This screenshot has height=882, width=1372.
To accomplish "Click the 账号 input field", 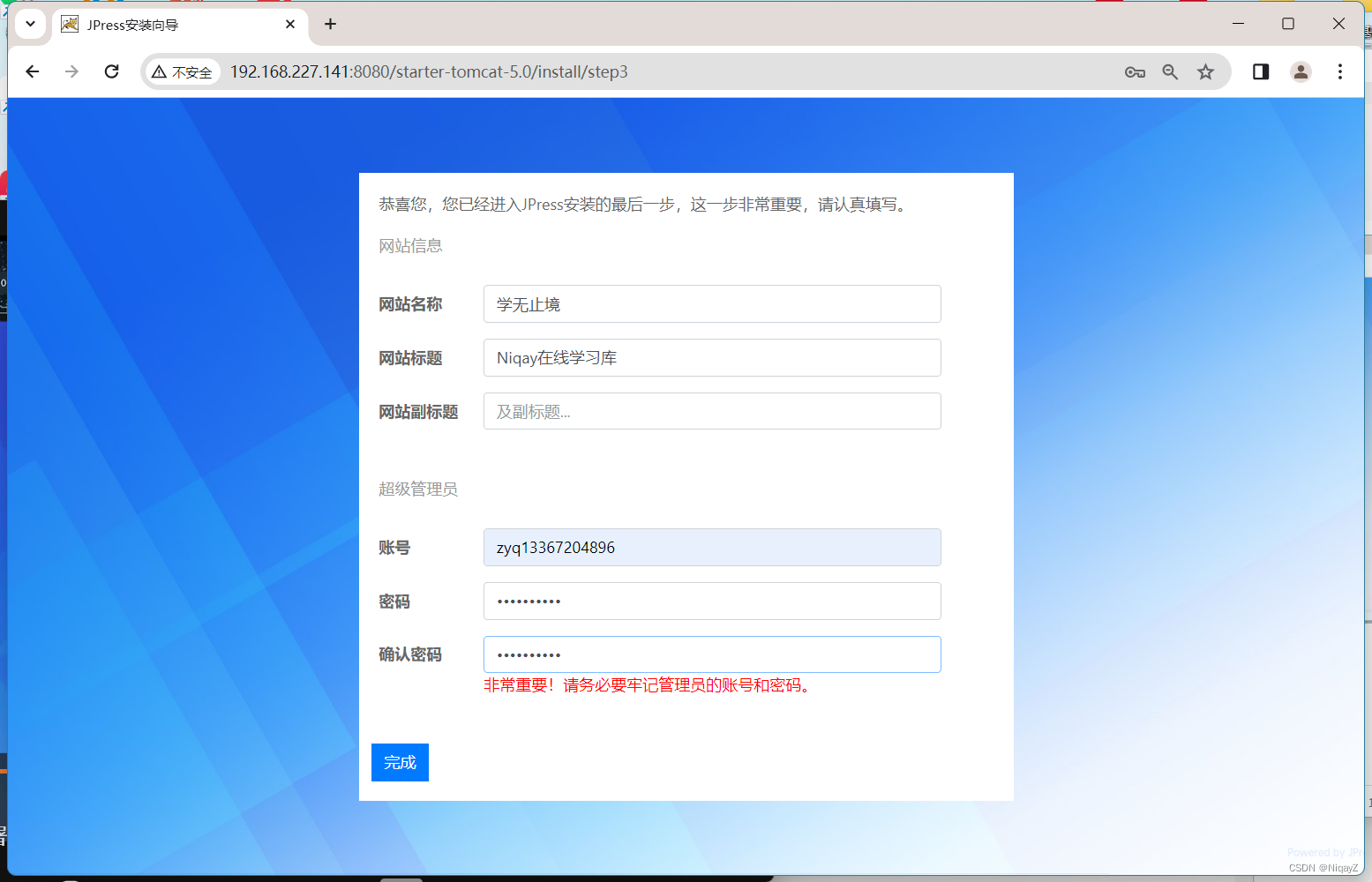I will tap(712, 547).
